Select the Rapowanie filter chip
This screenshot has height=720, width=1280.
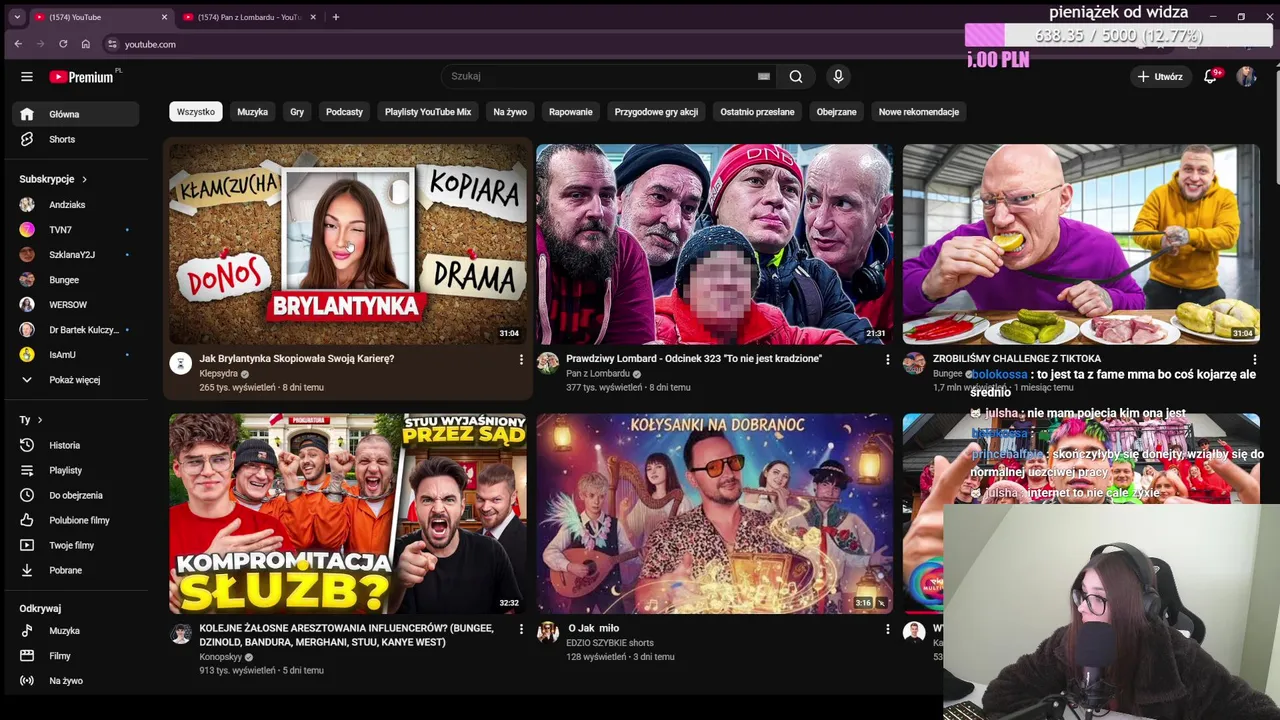(571, 112)
